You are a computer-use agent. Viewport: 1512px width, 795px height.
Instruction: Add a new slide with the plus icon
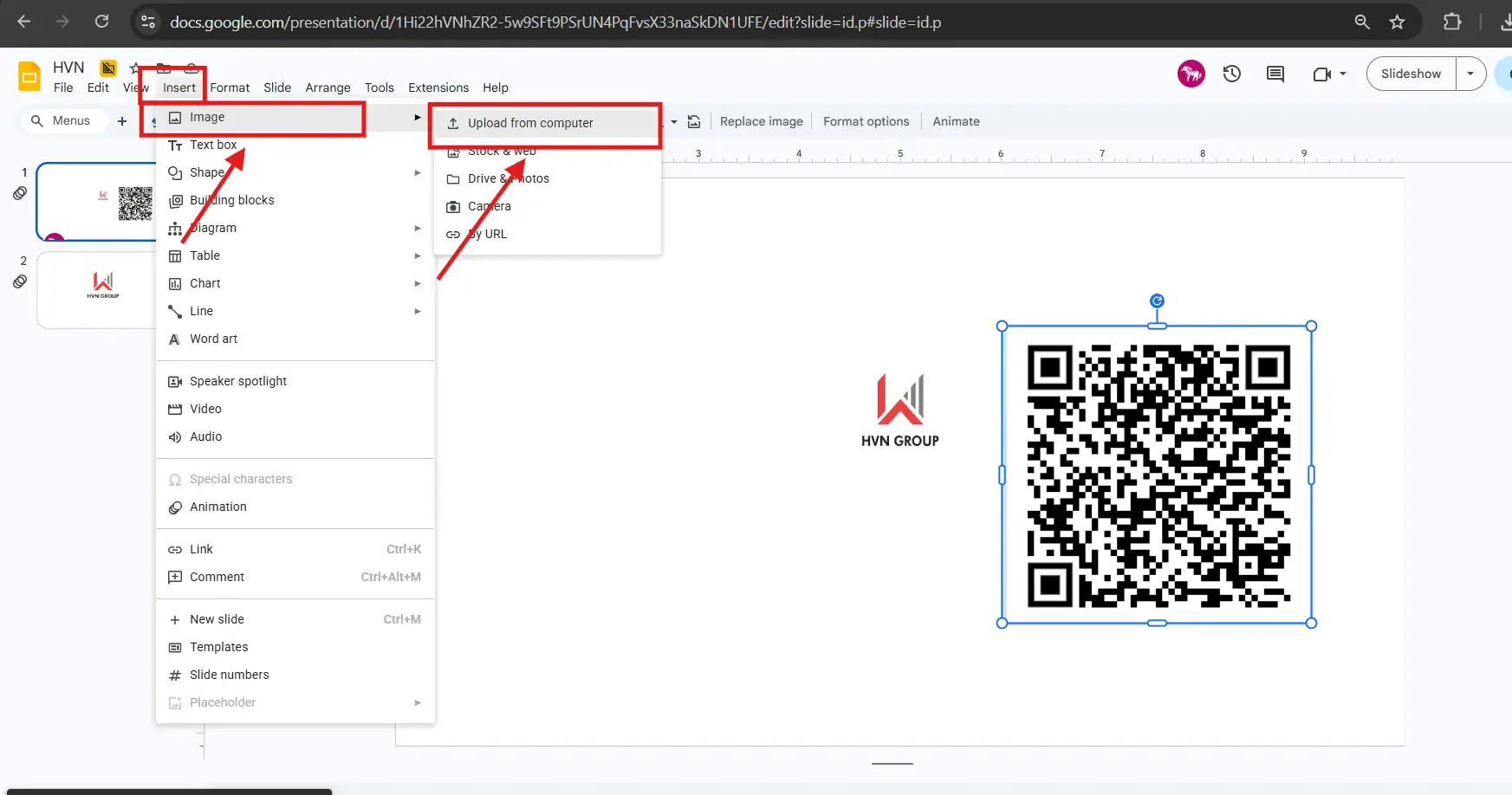122,121
